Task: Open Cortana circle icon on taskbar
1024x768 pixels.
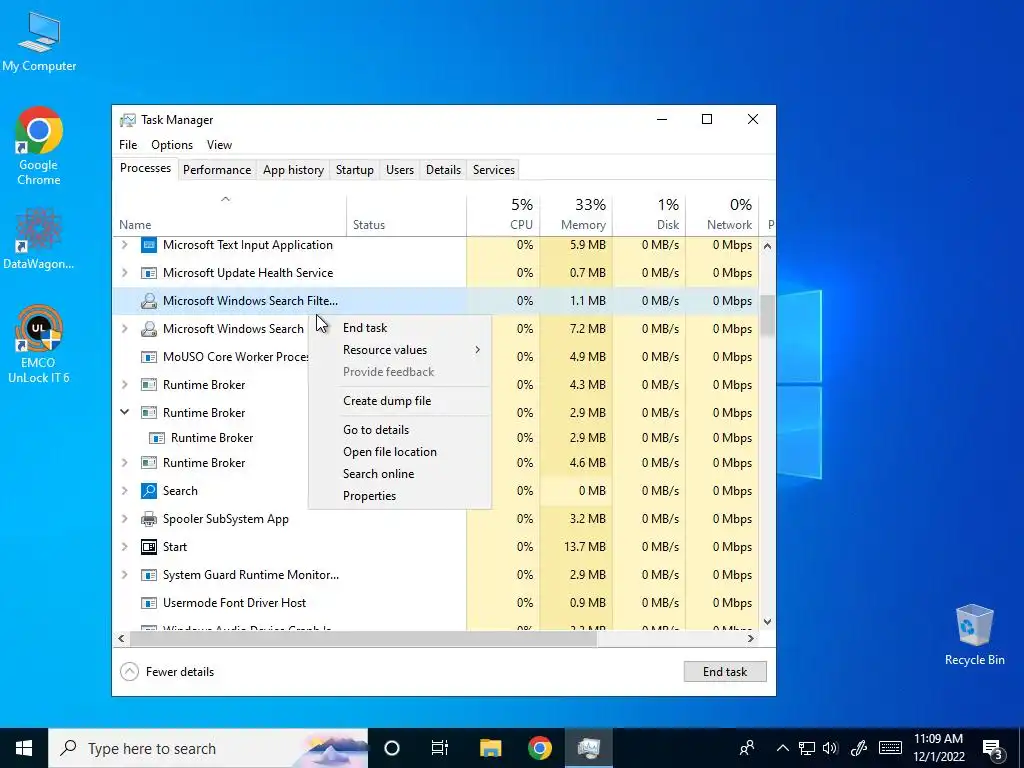Action: (392, 748)
